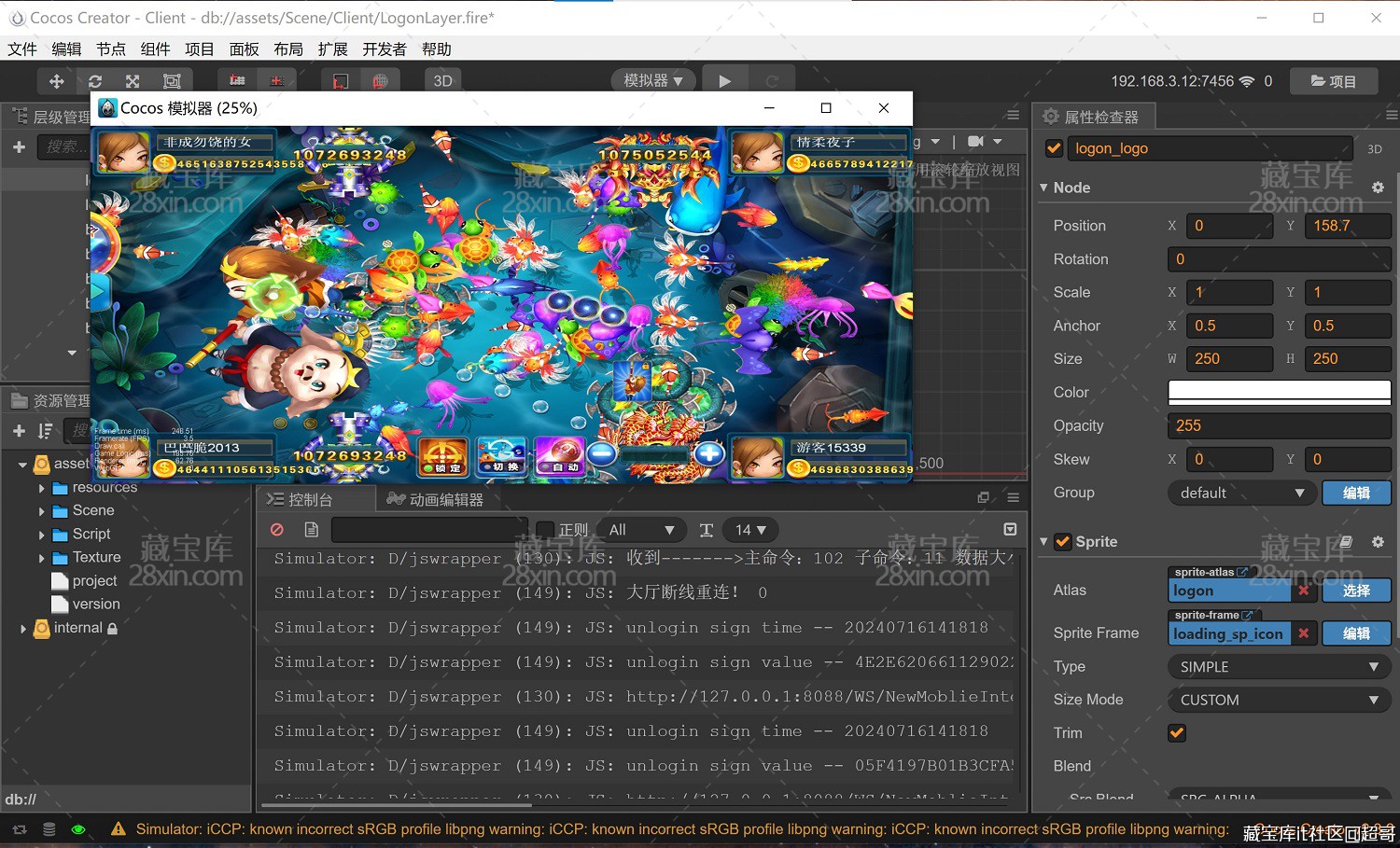This screenshot has width=1400, height=848.
Task: Open the Size Mode CUSTOM dropdown
Action: (1279, 700)
